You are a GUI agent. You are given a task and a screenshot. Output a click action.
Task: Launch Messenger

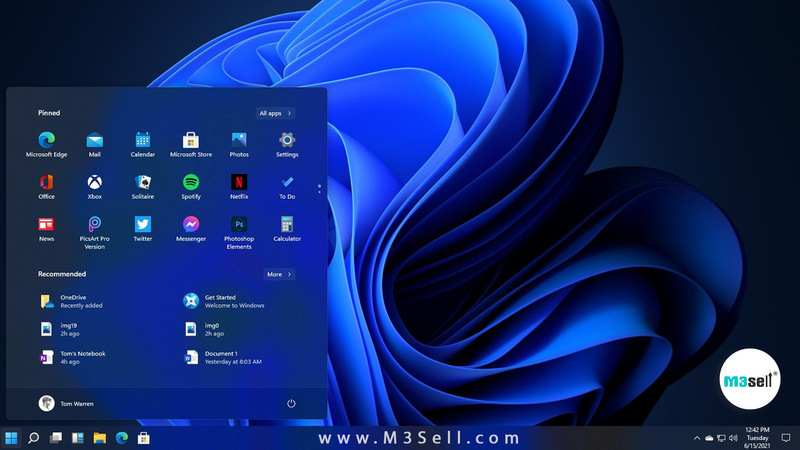click(x=191, y=229)
